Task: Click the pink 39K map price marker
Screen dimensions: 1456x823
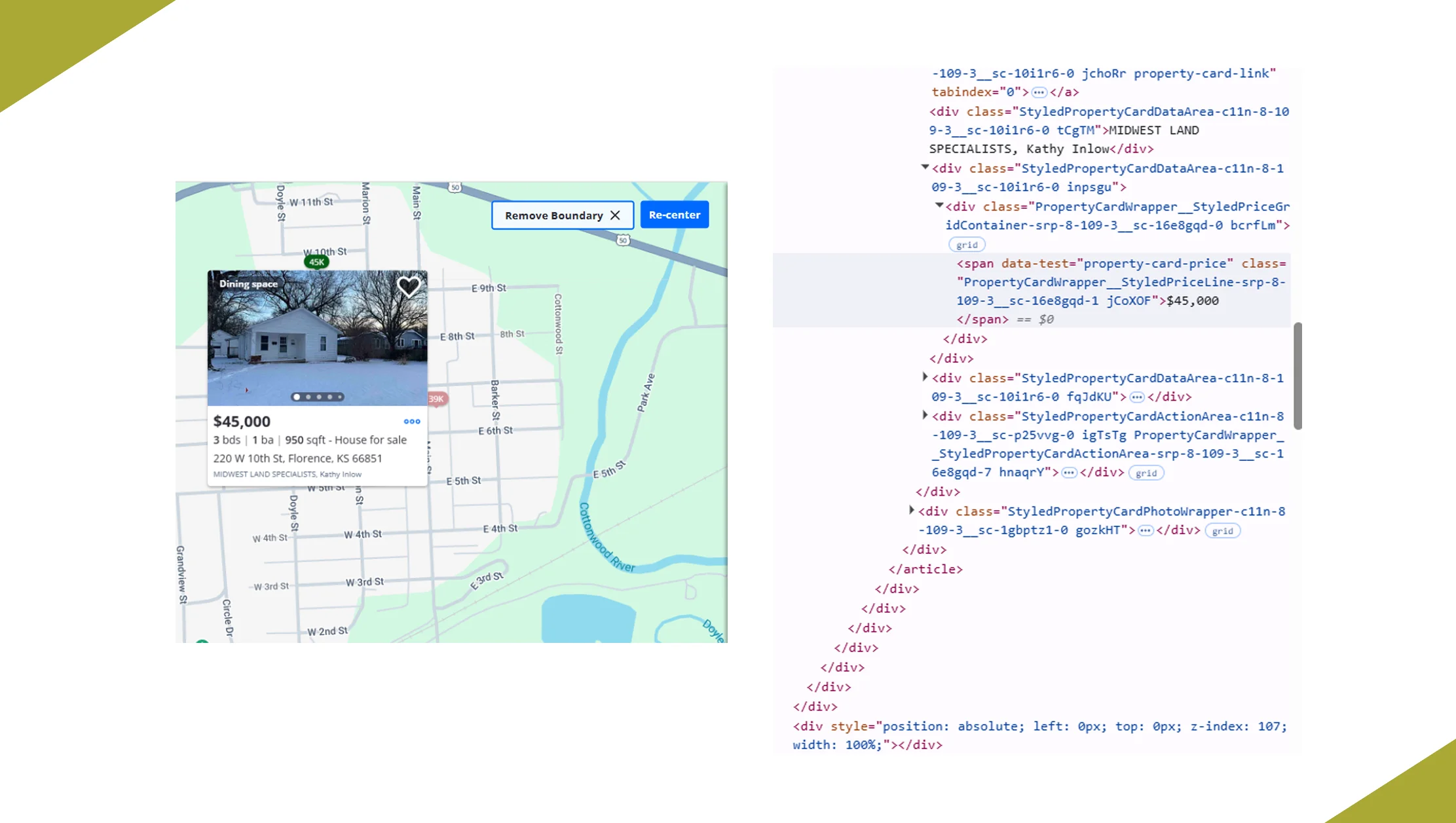Action: [438, 399]
